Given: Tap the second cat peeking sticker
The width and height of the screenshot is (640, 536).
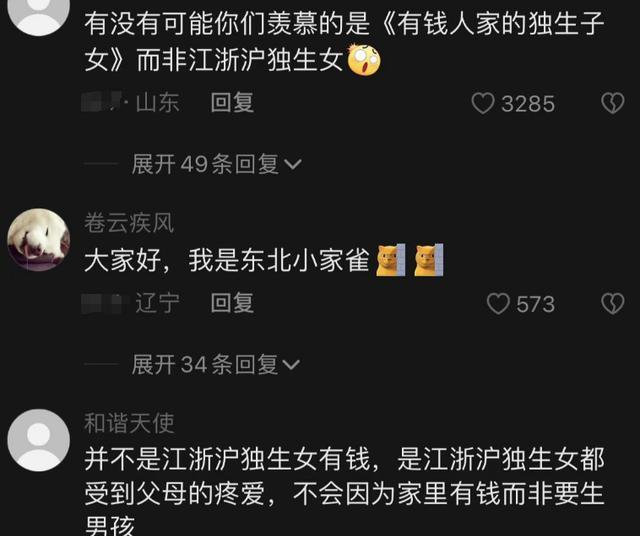Looking at the screenshot, I should click(429, 260).
